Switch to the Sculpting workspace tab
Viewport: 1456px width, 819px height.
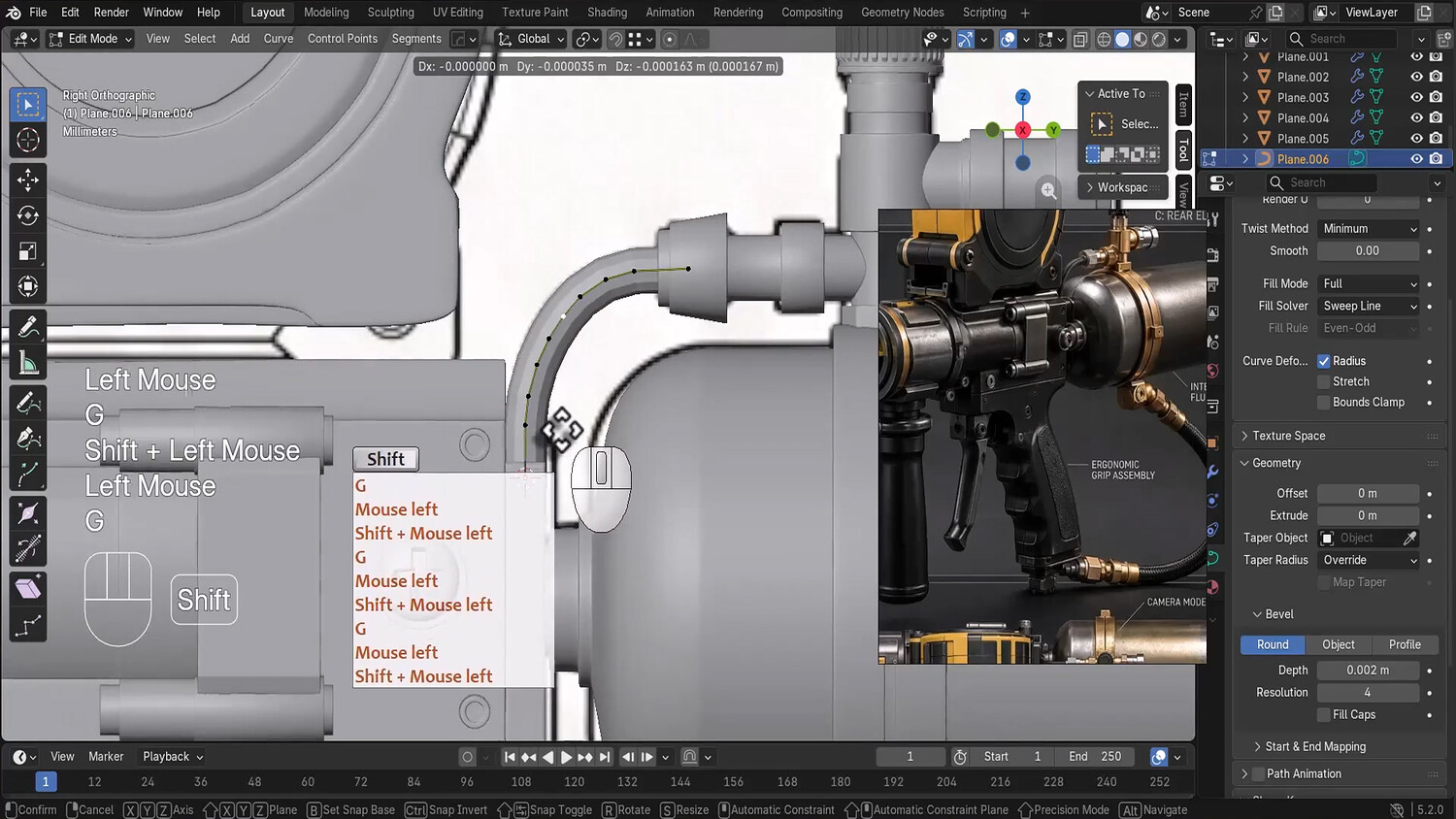coord(390,13)
